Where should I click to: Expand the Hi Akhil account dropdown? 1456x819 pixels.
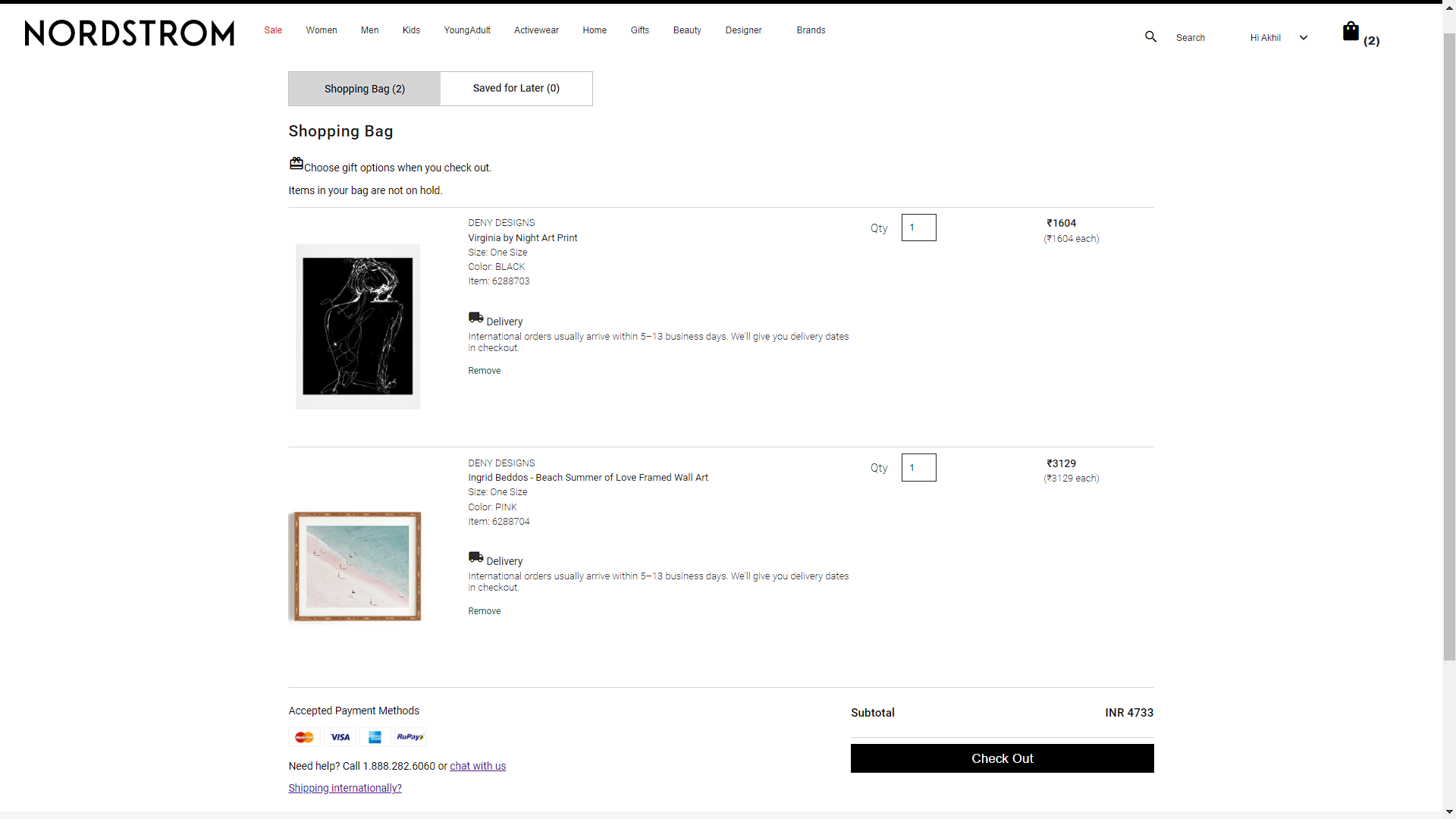tap(1303, 38)
